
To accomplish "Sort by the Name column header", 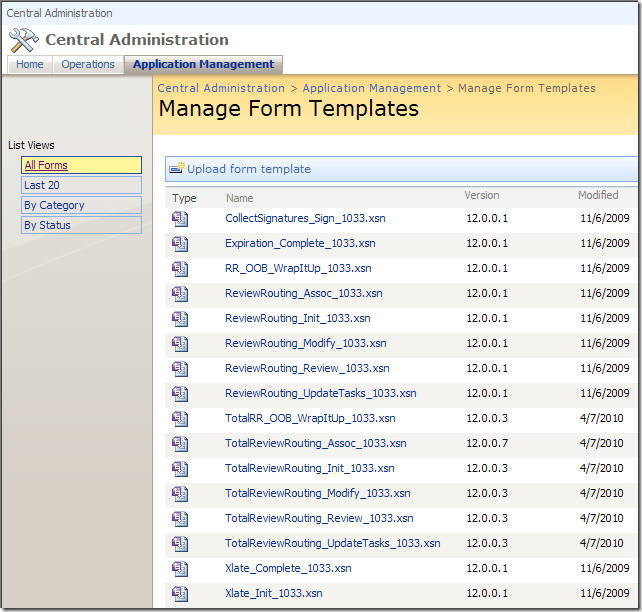I will coord(240,197).
